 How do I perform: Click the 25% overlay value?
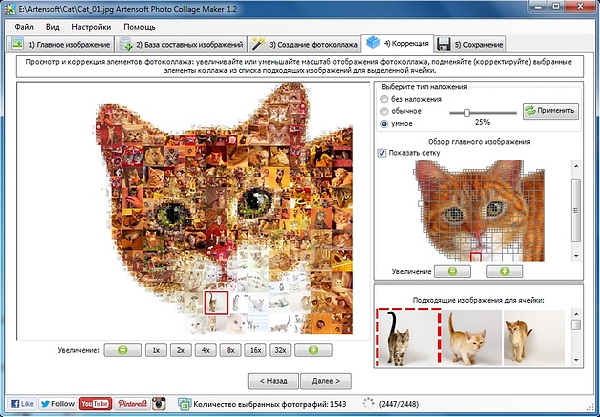482,122
